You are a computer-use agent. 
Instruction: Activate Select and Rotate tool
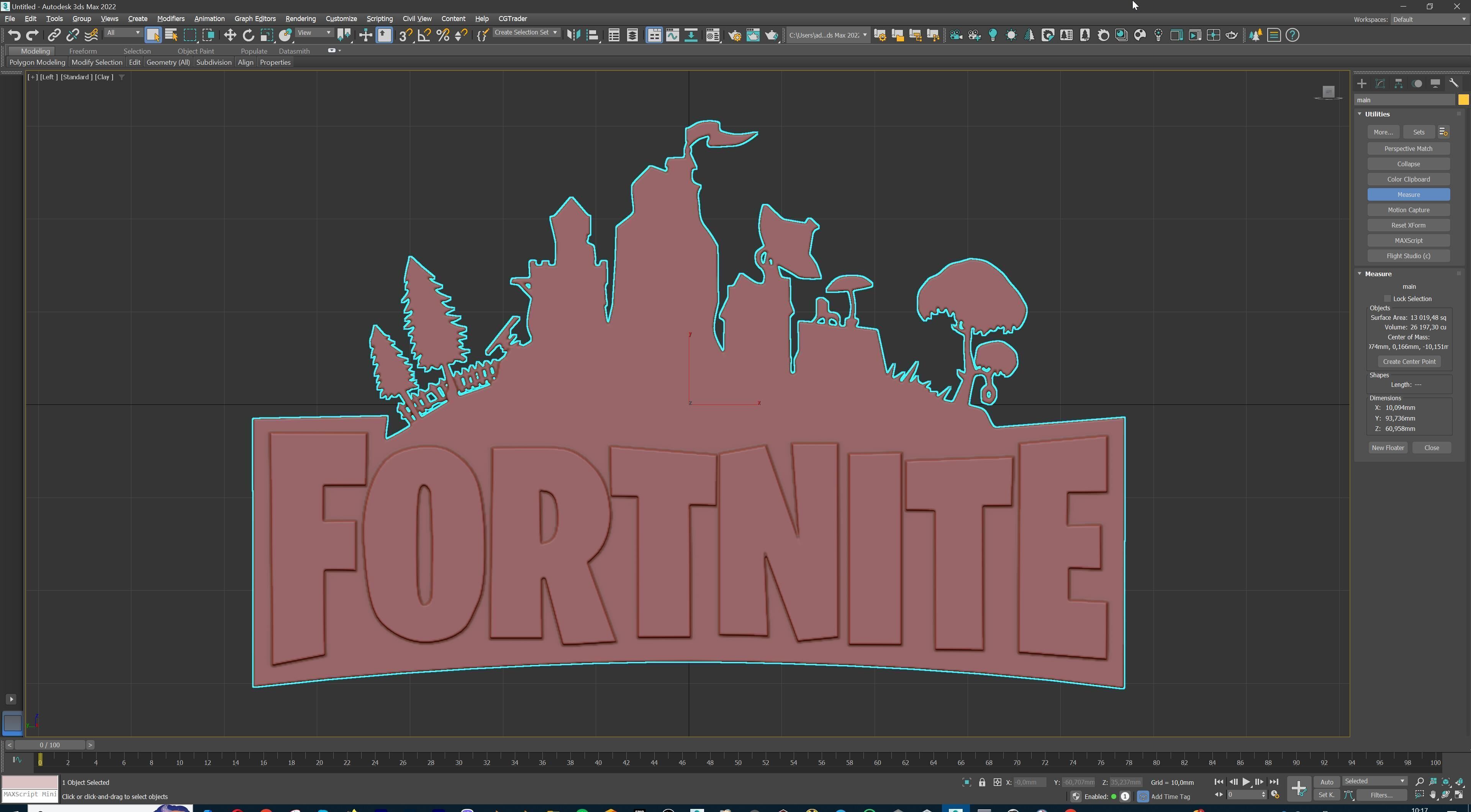(x=248, y=35)
